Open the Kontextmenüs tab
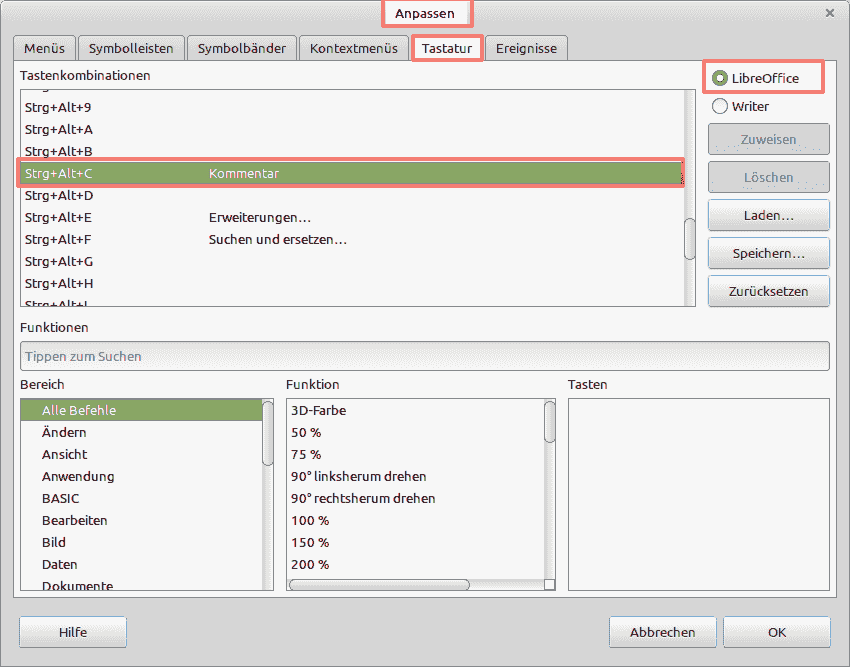 click(354, 48)
